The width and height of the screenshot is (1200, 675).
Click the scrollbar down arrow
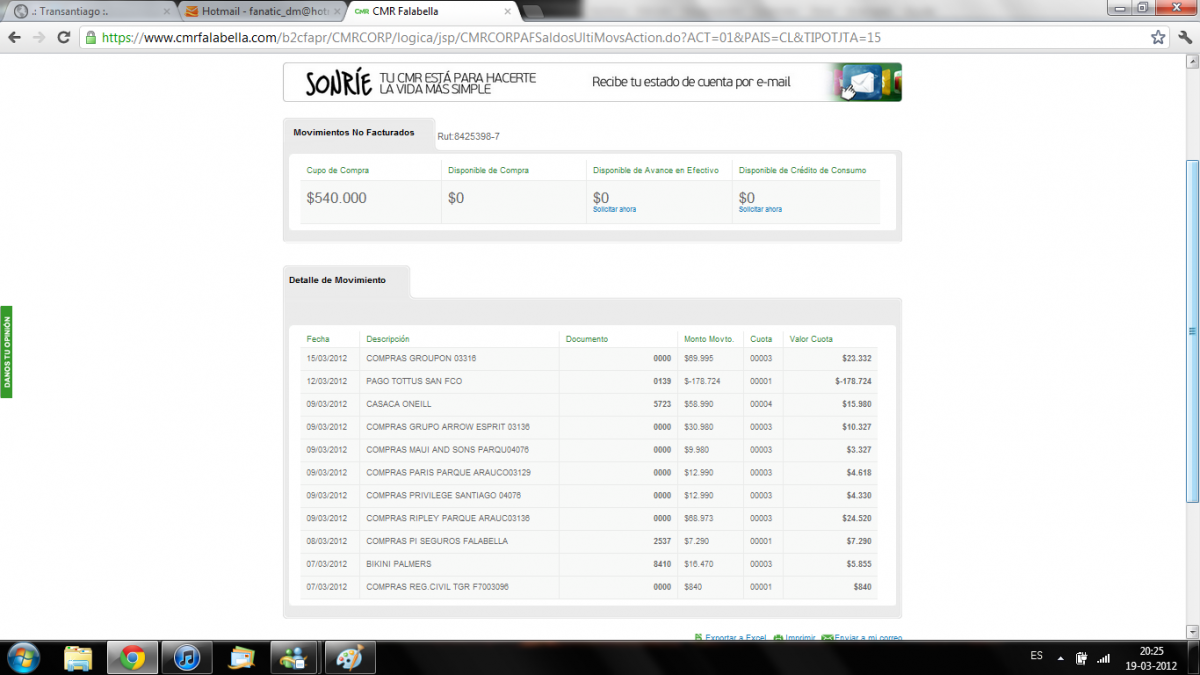[x=1192, y=630]
